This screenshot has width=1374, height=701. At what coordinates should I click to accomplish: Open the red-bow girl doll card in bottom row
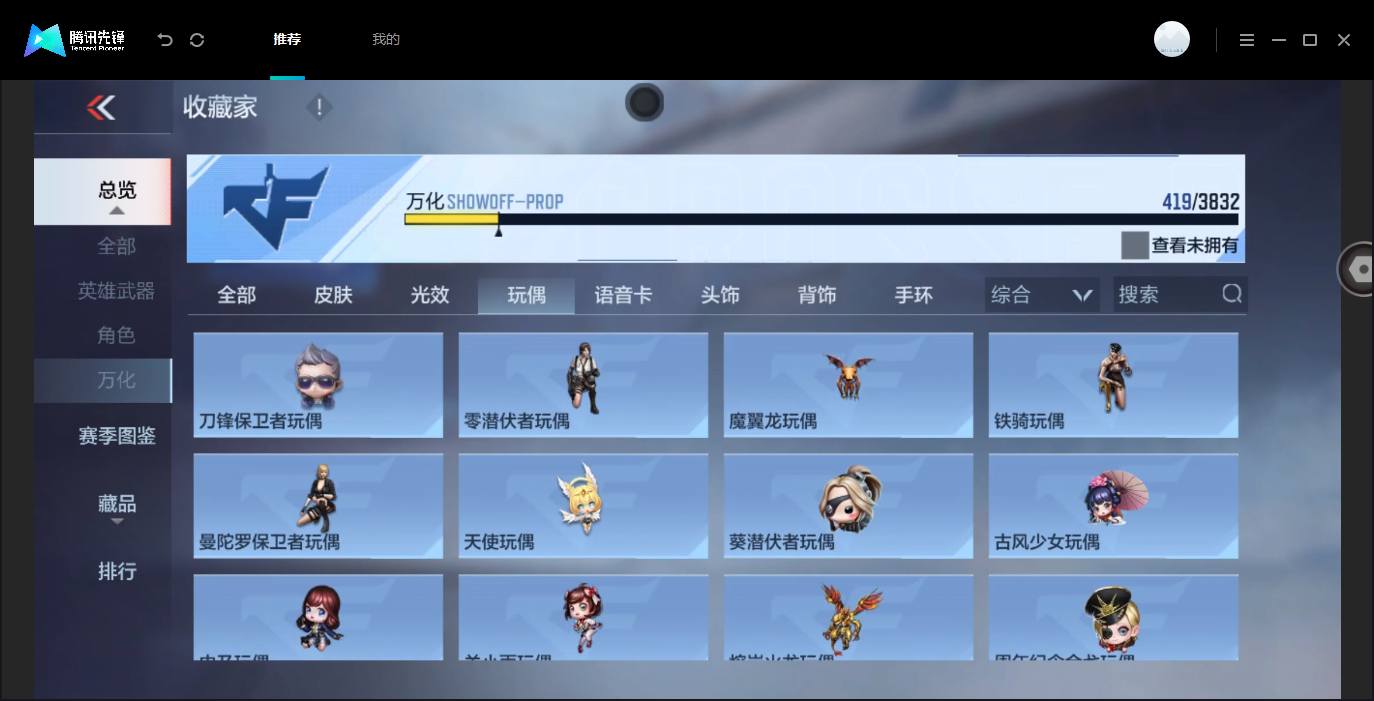point(583,617)
